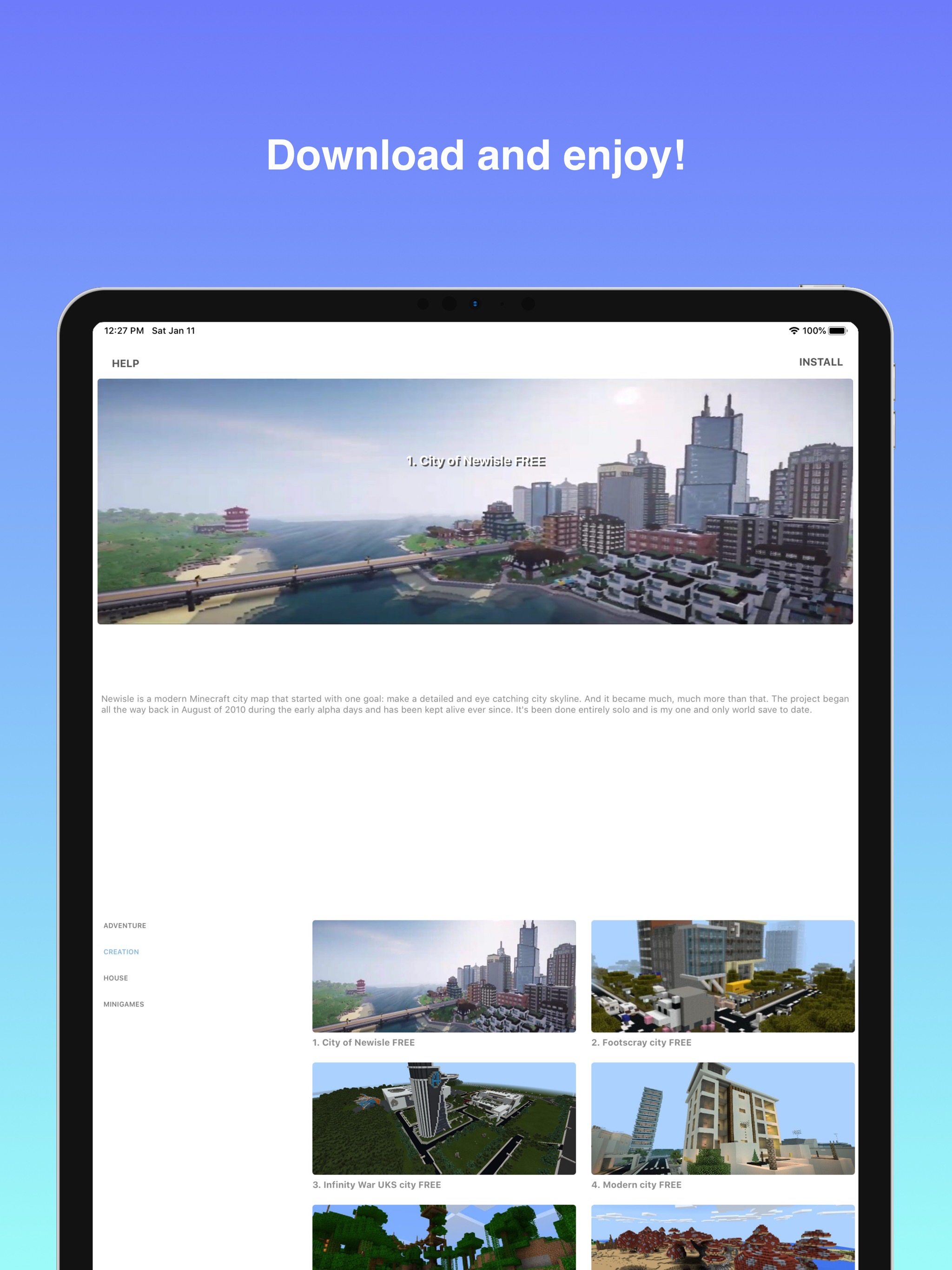
Task: Click '3. Infinity War UKS city FREE' label
Action: pos(376,1184)
